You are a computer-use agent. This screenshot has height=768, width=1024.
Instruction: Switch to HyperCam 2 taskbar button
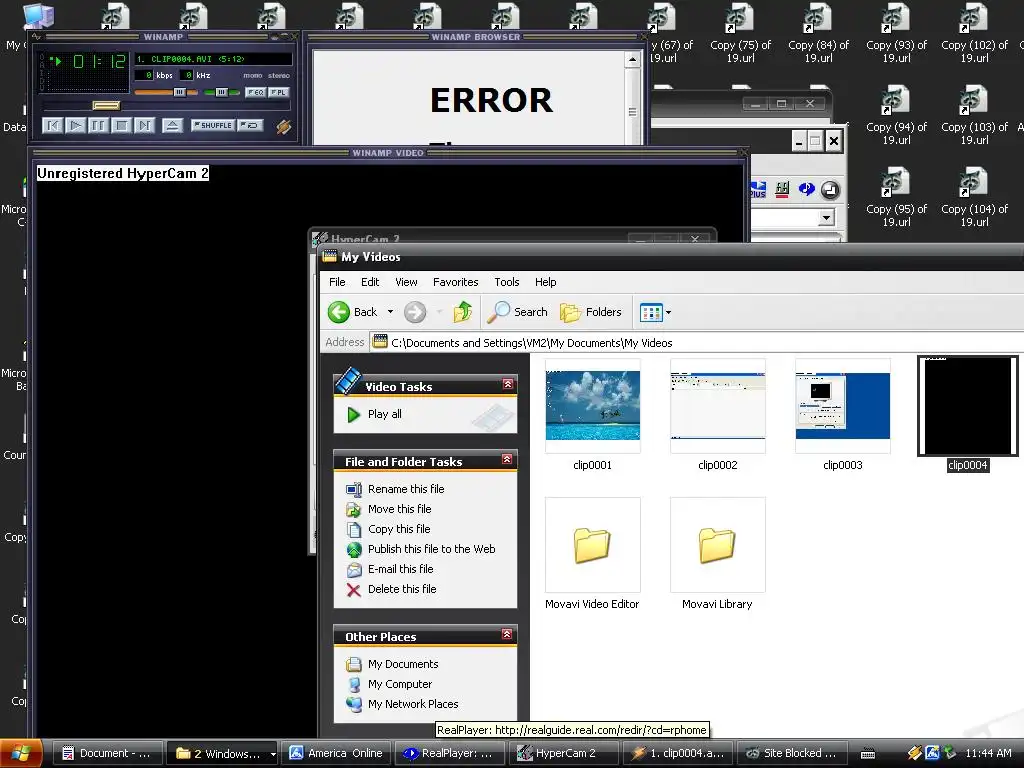pos(564,754)
